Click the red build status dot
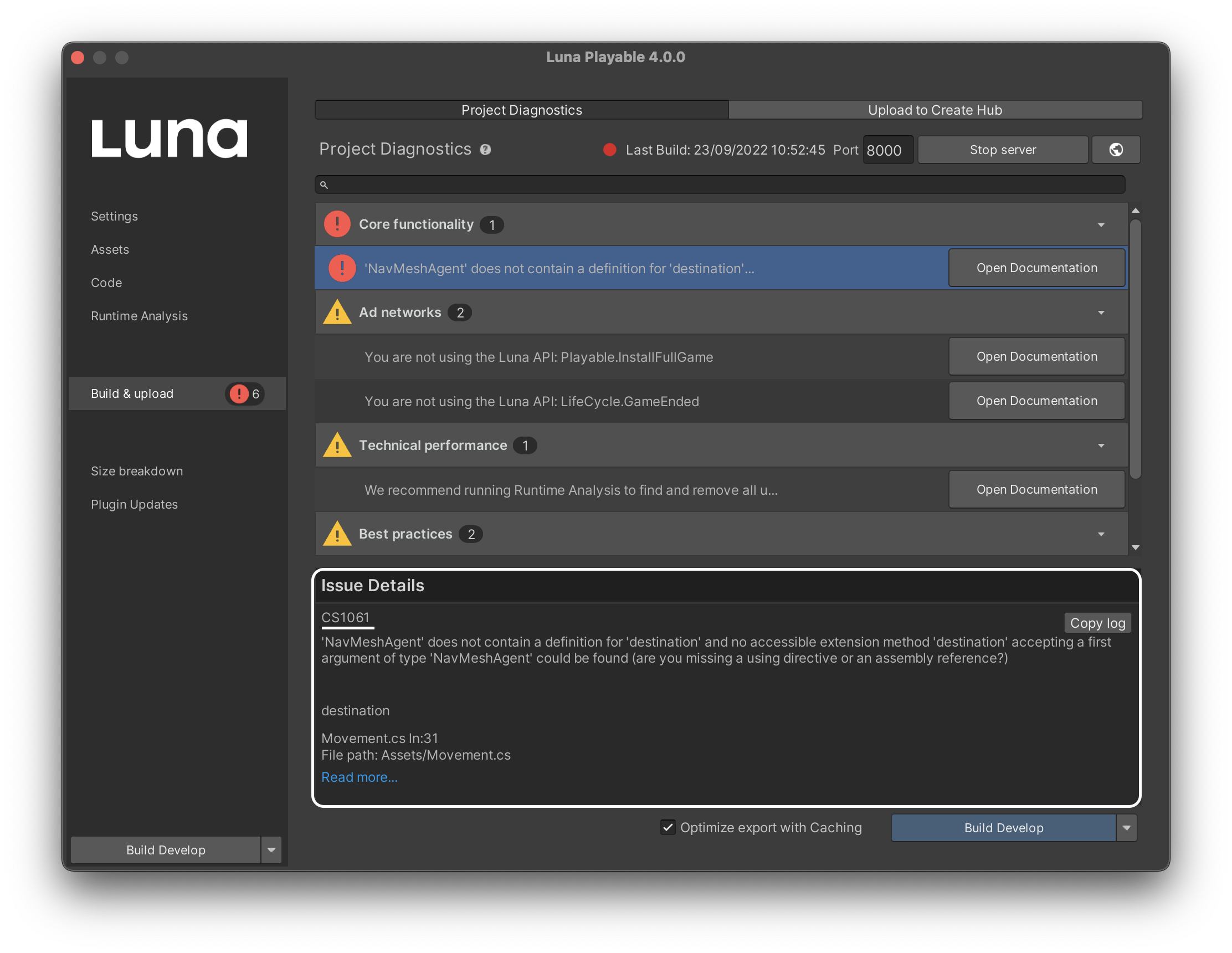Image resolution: width=1232 pixels, height=953 pixels. [x=609, y=150]
